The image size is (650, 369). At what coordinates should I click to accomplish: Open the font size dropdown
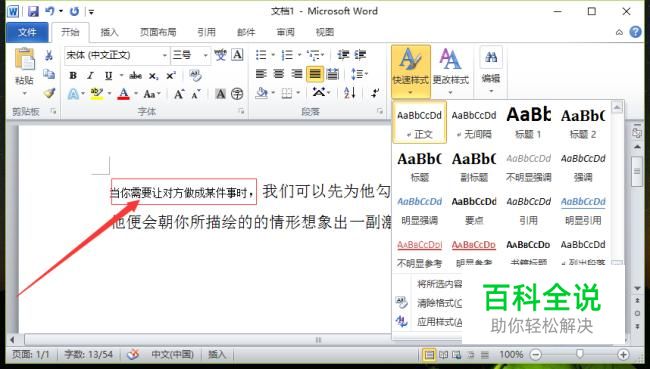[205, 55]
